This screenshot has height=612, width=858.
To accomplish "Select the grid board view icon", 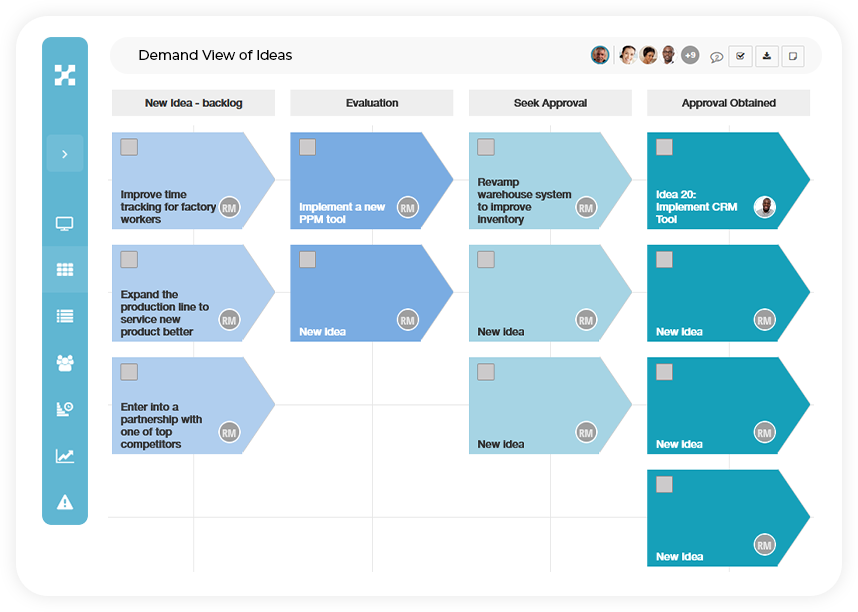I will tap(65, 269).
